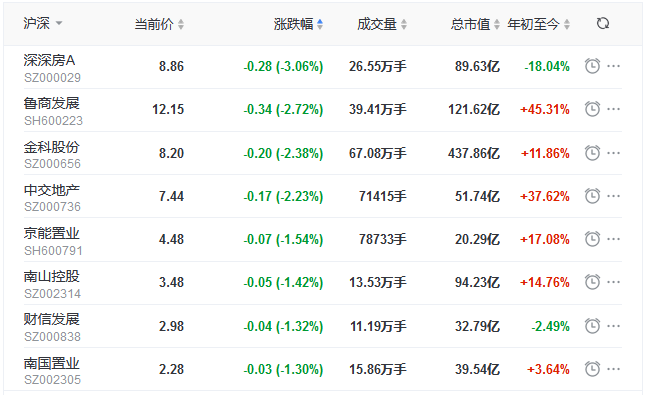Click current price 2.98
The height and width of the screenshot is (395, 647).
(x=171, y=326)
